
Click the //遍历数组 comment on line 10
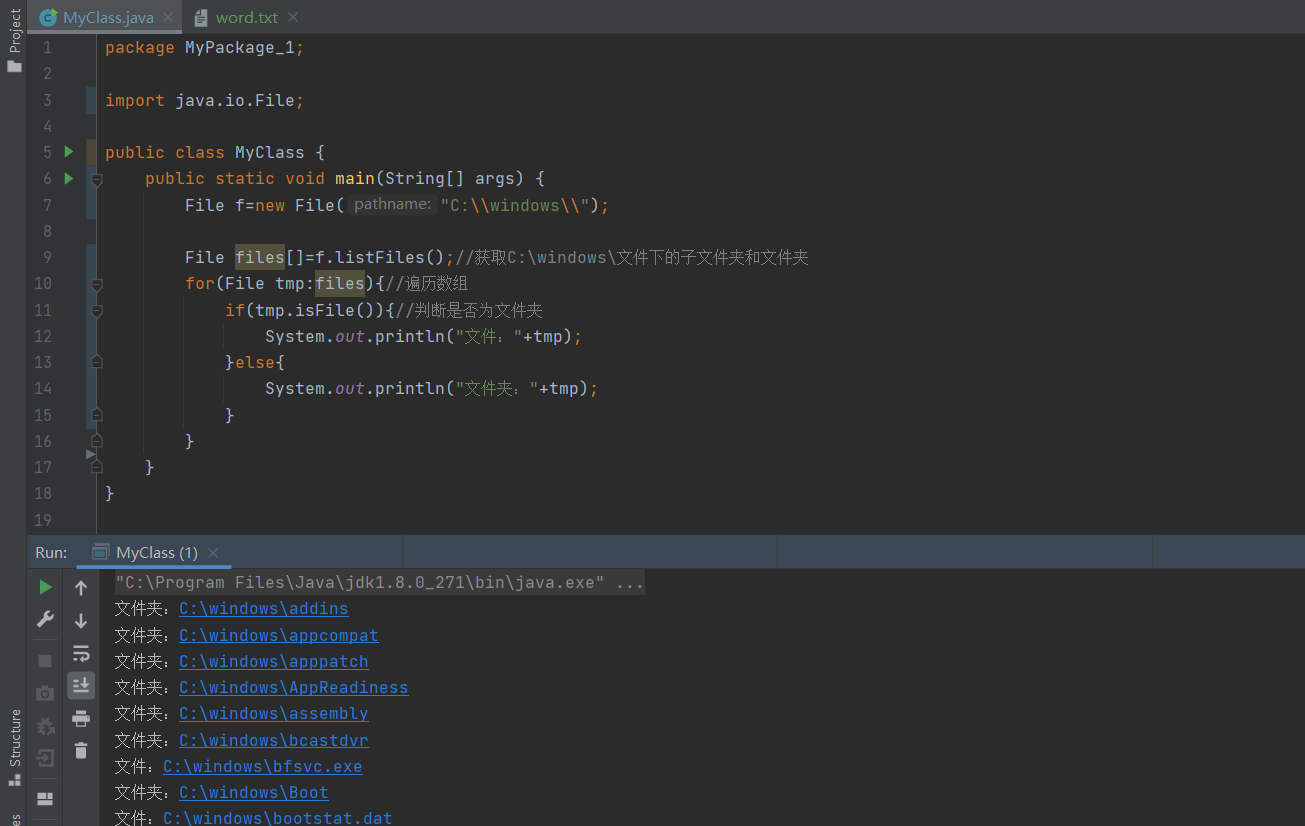pyautogui.click(x=427, y=283)
